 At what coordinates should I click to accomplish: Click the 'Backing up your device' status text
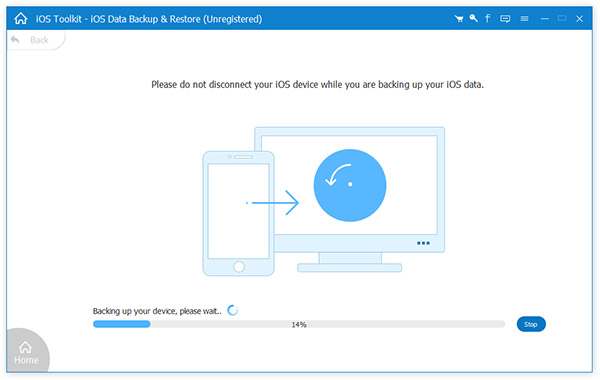point(157,311)
